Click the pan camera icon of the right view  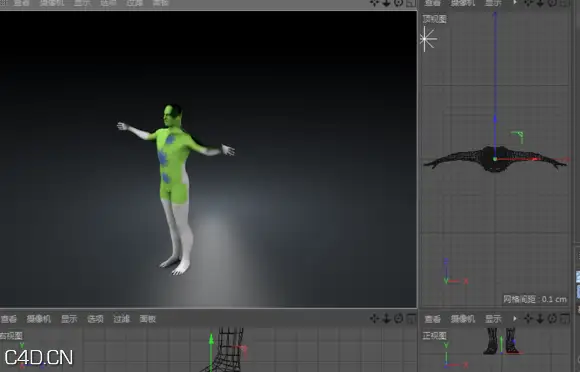(x=374, y=318)
